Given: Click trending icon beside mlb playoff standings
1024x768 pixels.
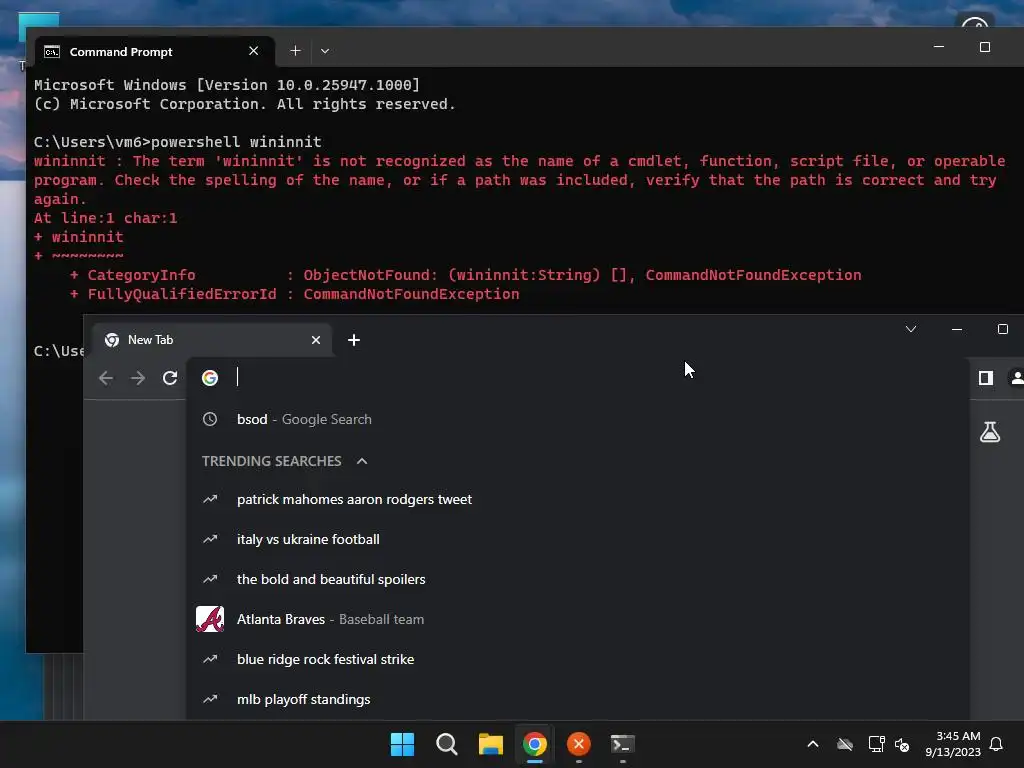Looking at the screenshot, I should pyautogui.click(x=210, y=699).
